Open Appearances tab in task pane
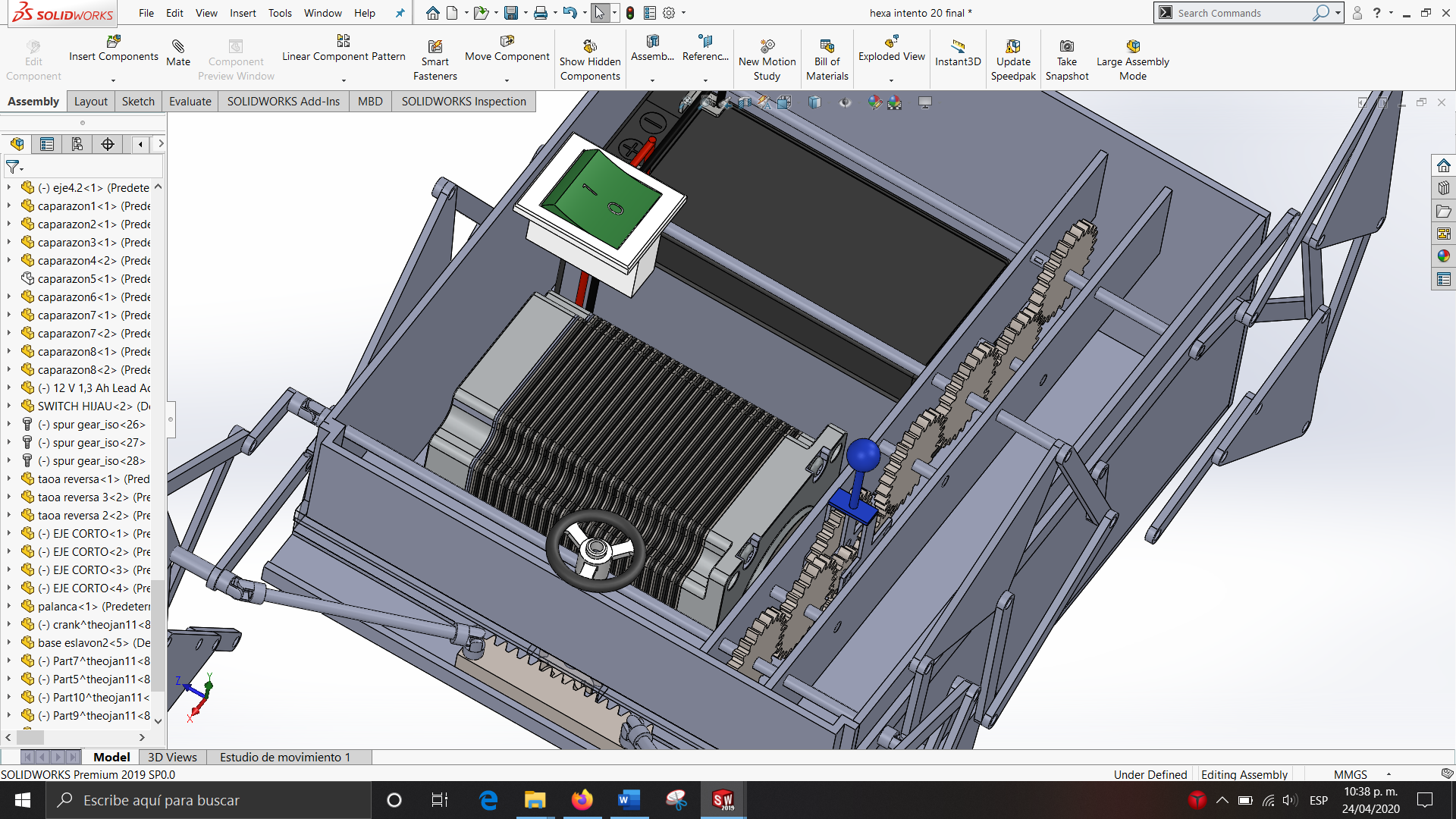The height and width of the screenshot is (819, 1456). (1444, 256)
